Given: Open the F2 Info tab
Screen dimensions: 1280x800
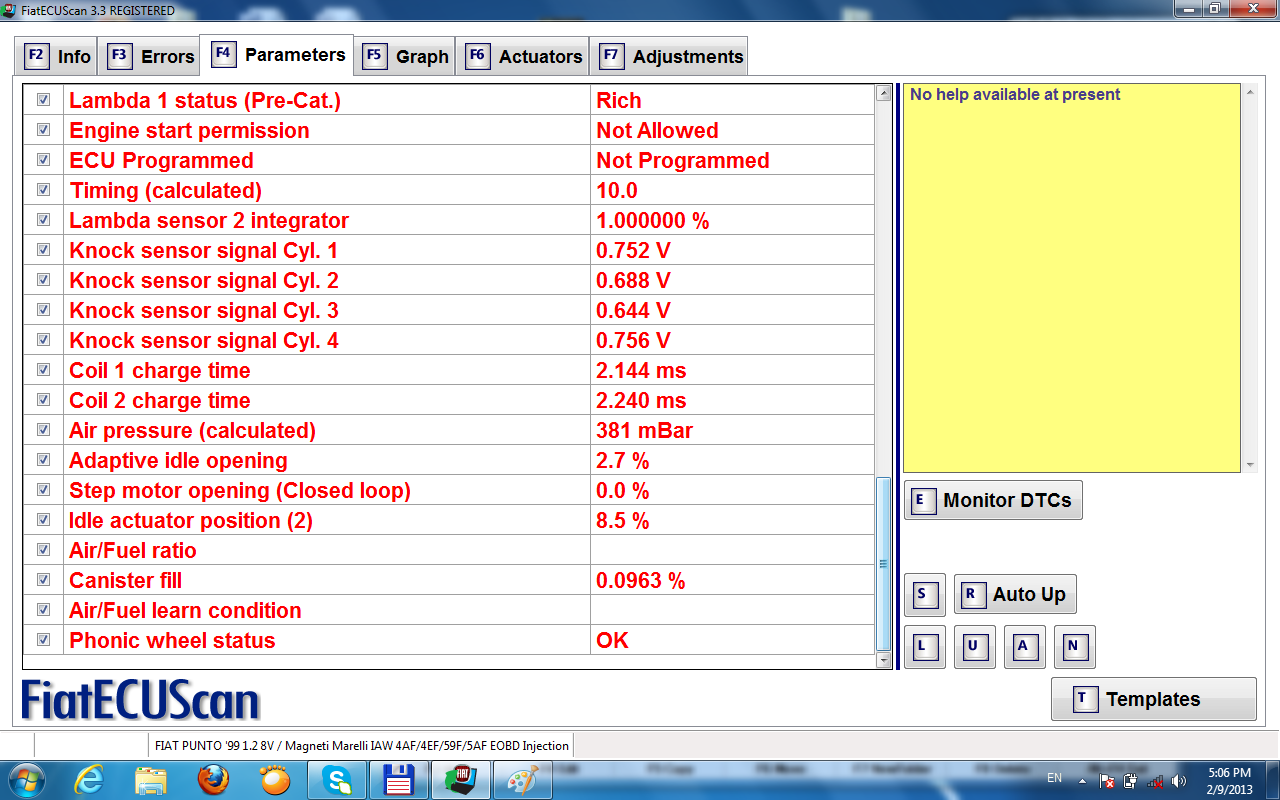Looking at the screenshot, I should coord(58,56).
